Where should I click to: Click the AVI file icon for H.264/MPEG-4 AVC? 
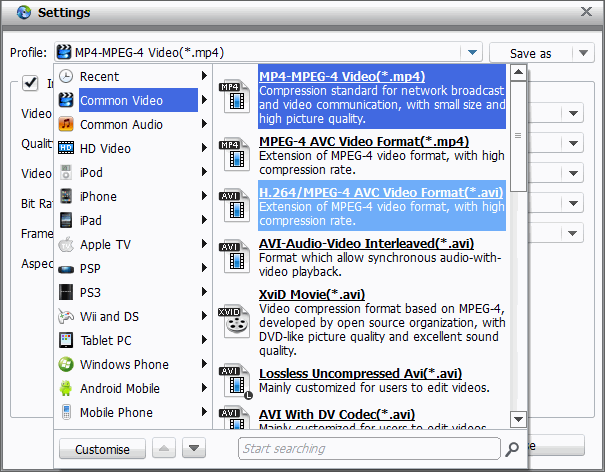(234, 205)
